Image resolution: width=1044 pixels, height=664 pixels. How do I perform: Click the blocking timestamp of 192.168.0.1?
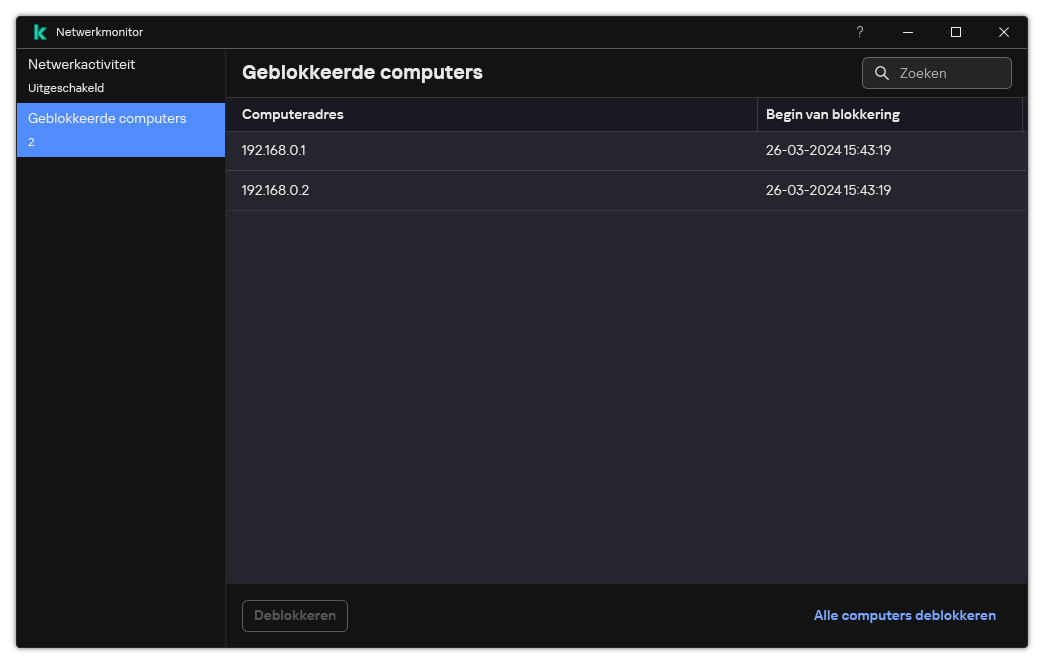point(829,150)
